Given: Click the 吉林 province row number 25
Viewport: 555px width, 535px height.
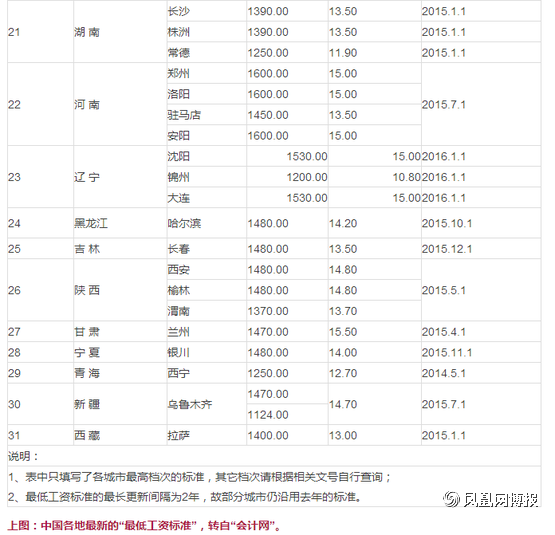Looking at the screenshot, I should click(x=40, y=249).
